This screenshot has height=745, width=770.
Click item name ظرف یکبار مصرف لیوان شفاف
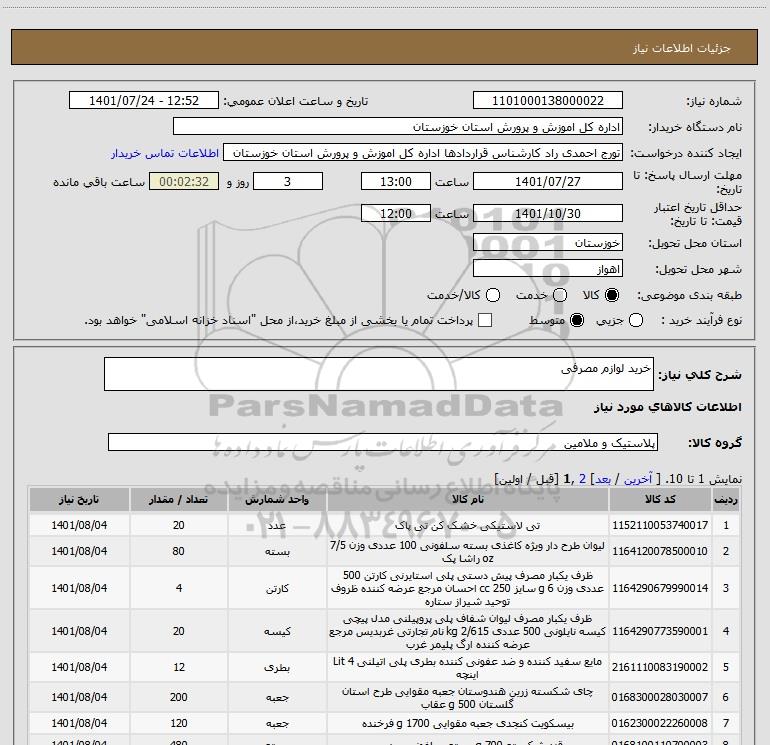tap(468, 631)
